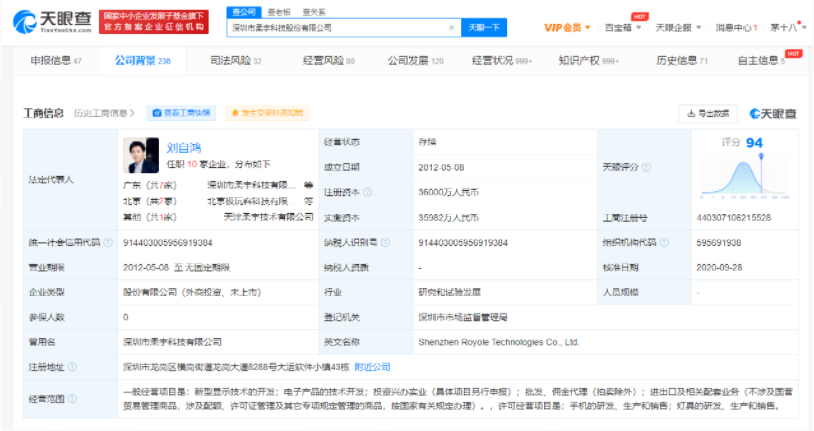Screen dimensions: 814x431
Task: Click the paid-in capital 35982万人民币
Action: [449, 218]
